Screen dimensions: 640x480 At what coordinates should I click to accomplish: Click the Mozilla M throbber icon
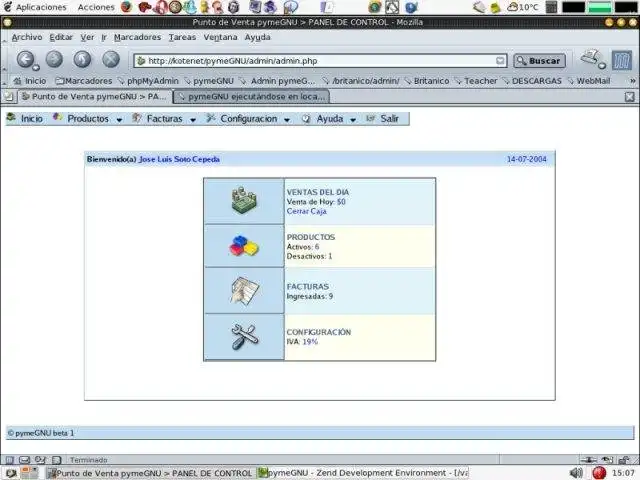(622, 60)
